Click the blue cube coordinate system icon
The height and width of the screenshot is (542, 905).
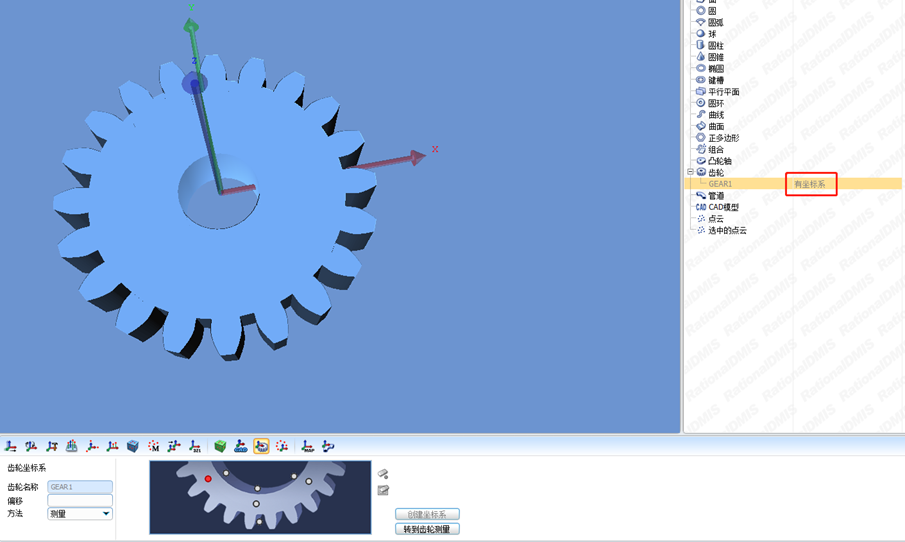tap(133, 446)
